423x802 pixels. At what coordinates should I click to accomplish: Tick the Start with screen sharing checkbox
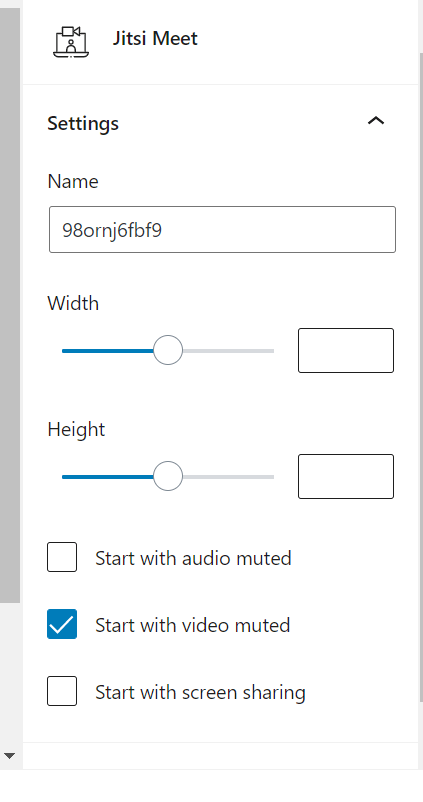pos(62,691)
